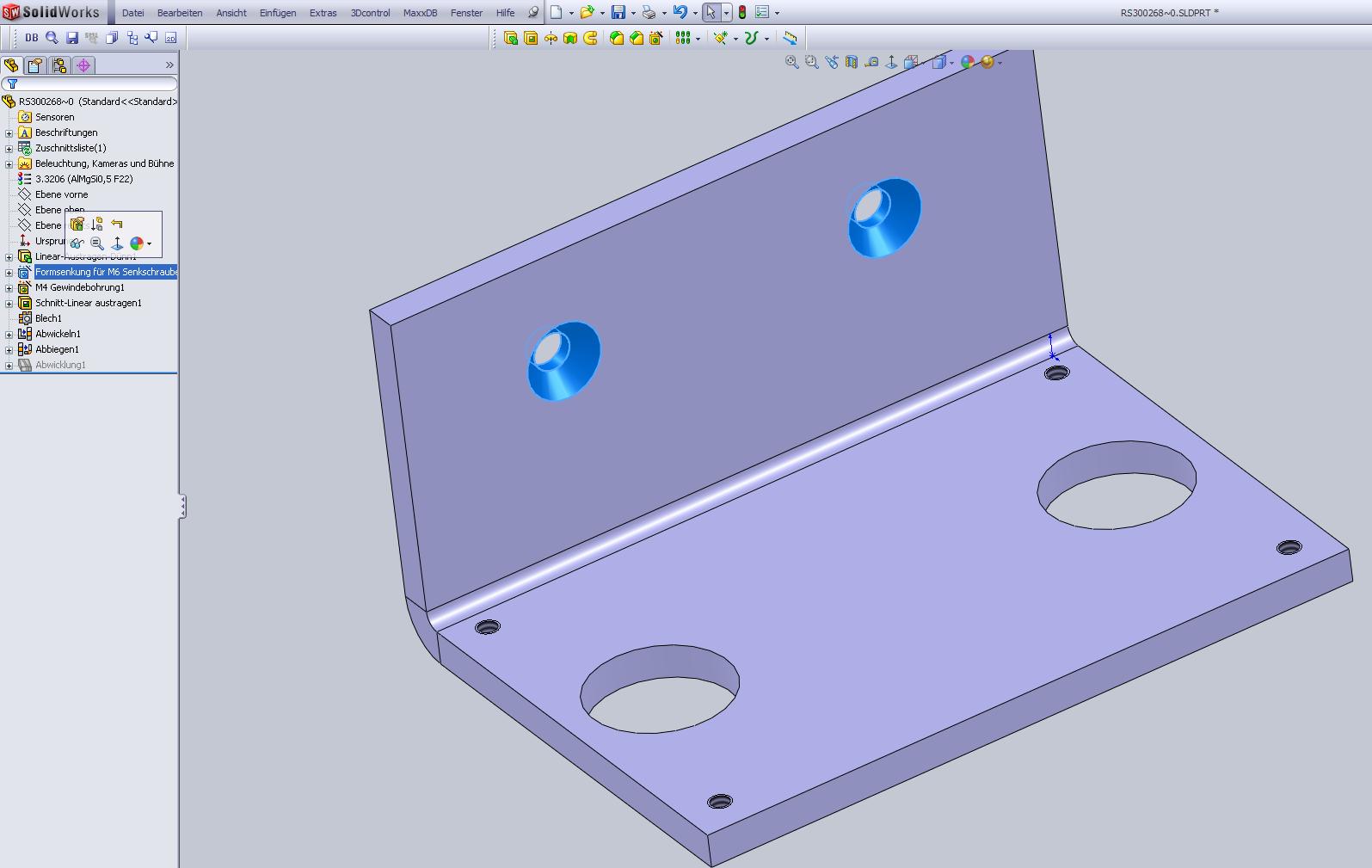1372x868 pixels.
Task: Open the Bearbeiten menu
Action: pos(180,13)
